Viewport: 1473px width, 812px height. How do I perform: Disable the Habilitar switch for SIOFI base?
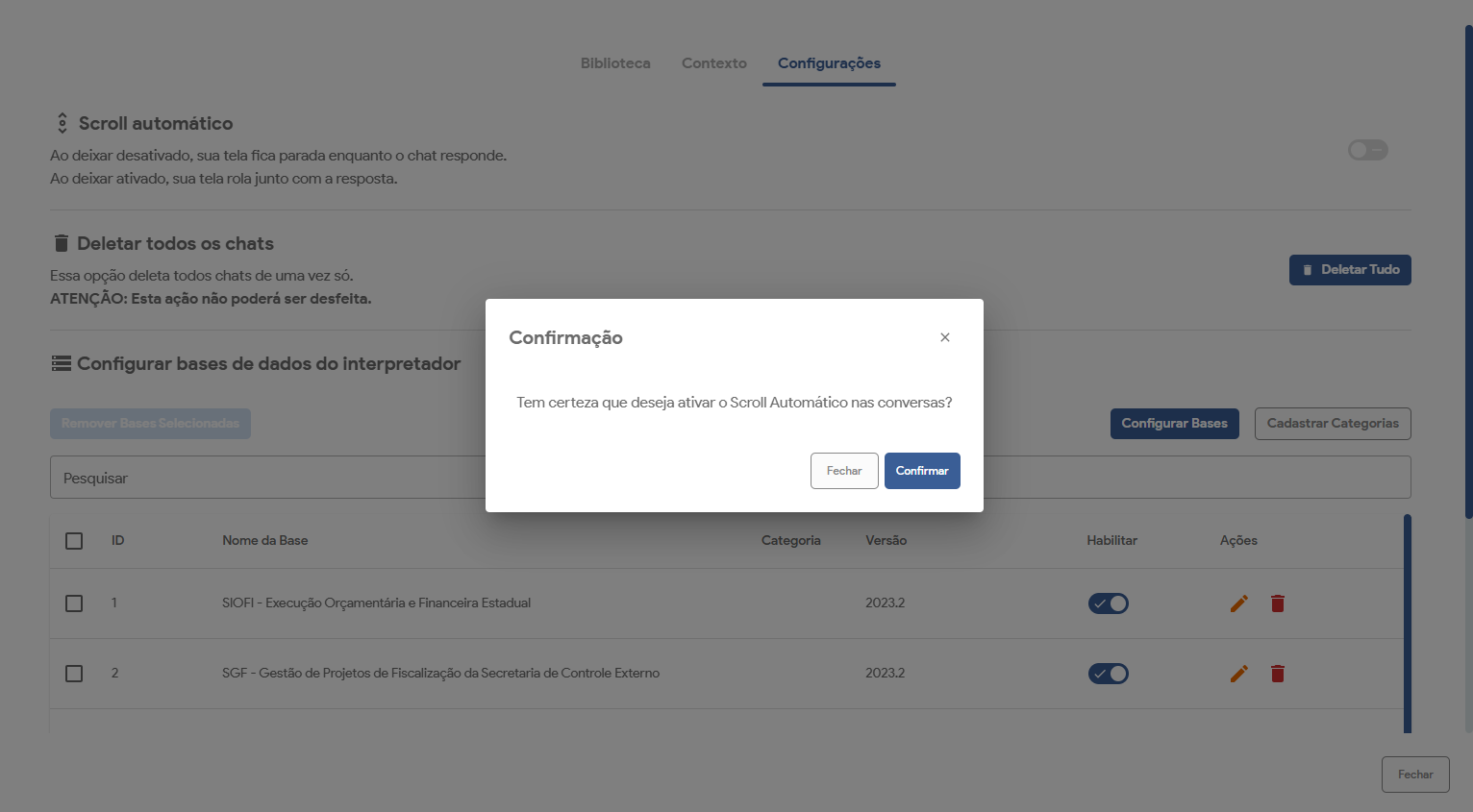1109,603
